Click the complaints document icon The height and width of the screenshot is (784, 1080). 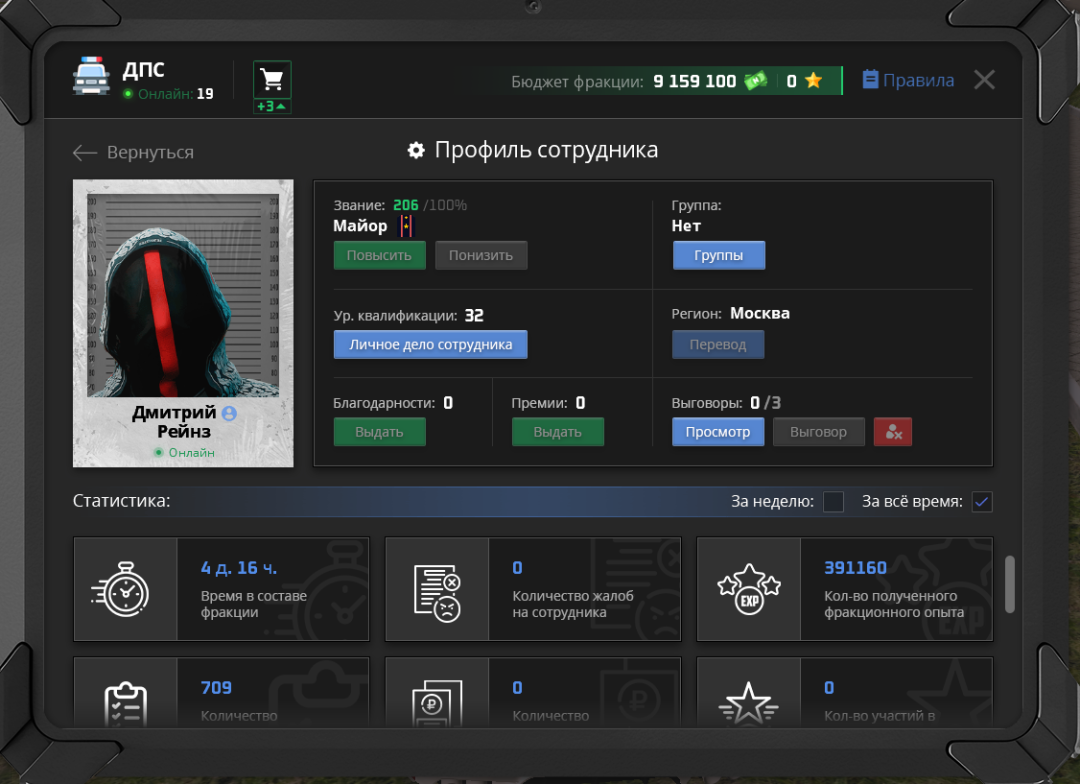437,592
